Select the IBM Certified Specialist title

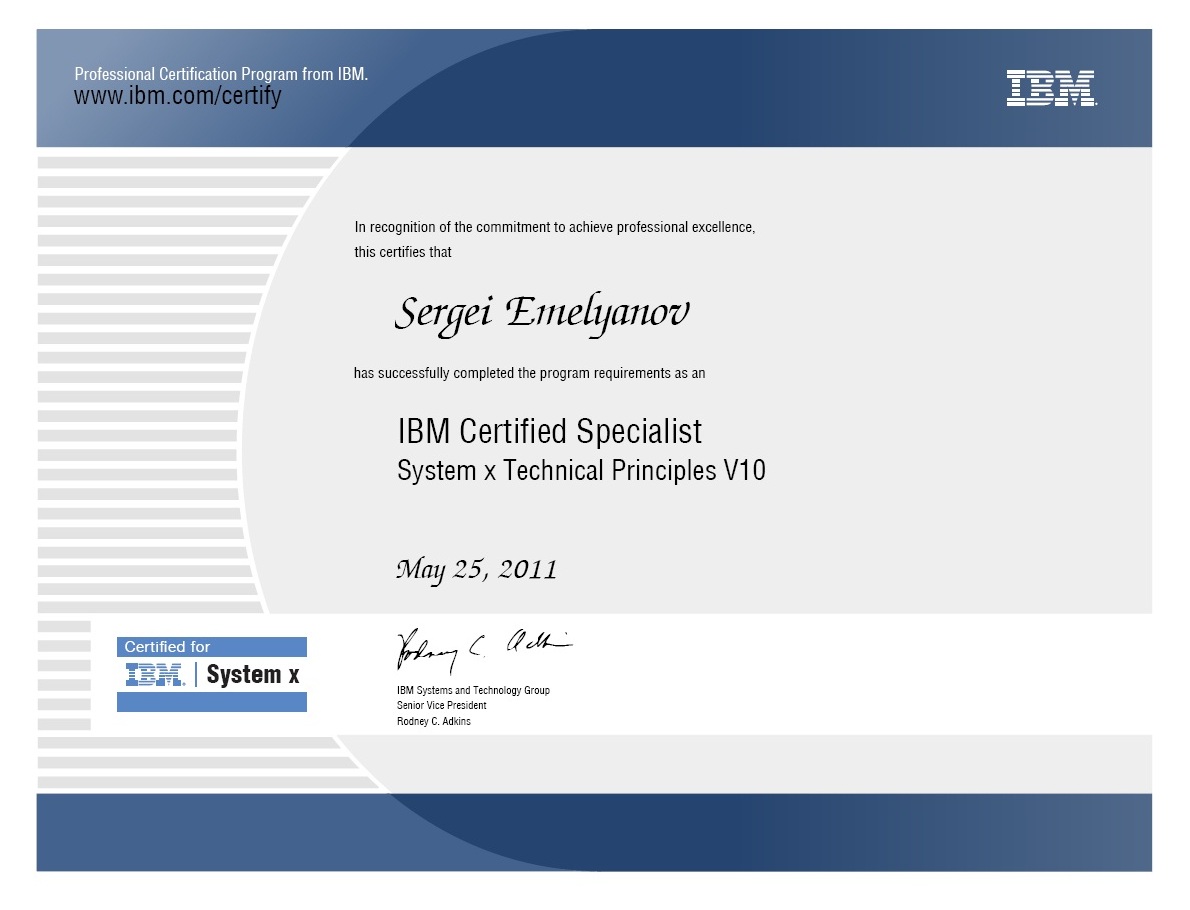(x=550, y=431)
